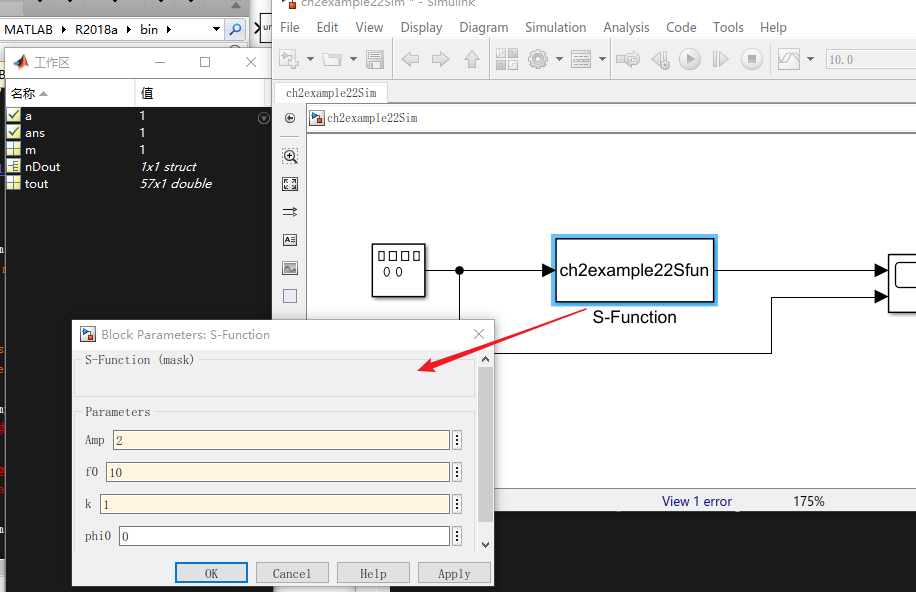Click the Open folder icon in toolbar
916x592 pixels.
point(332,59)
